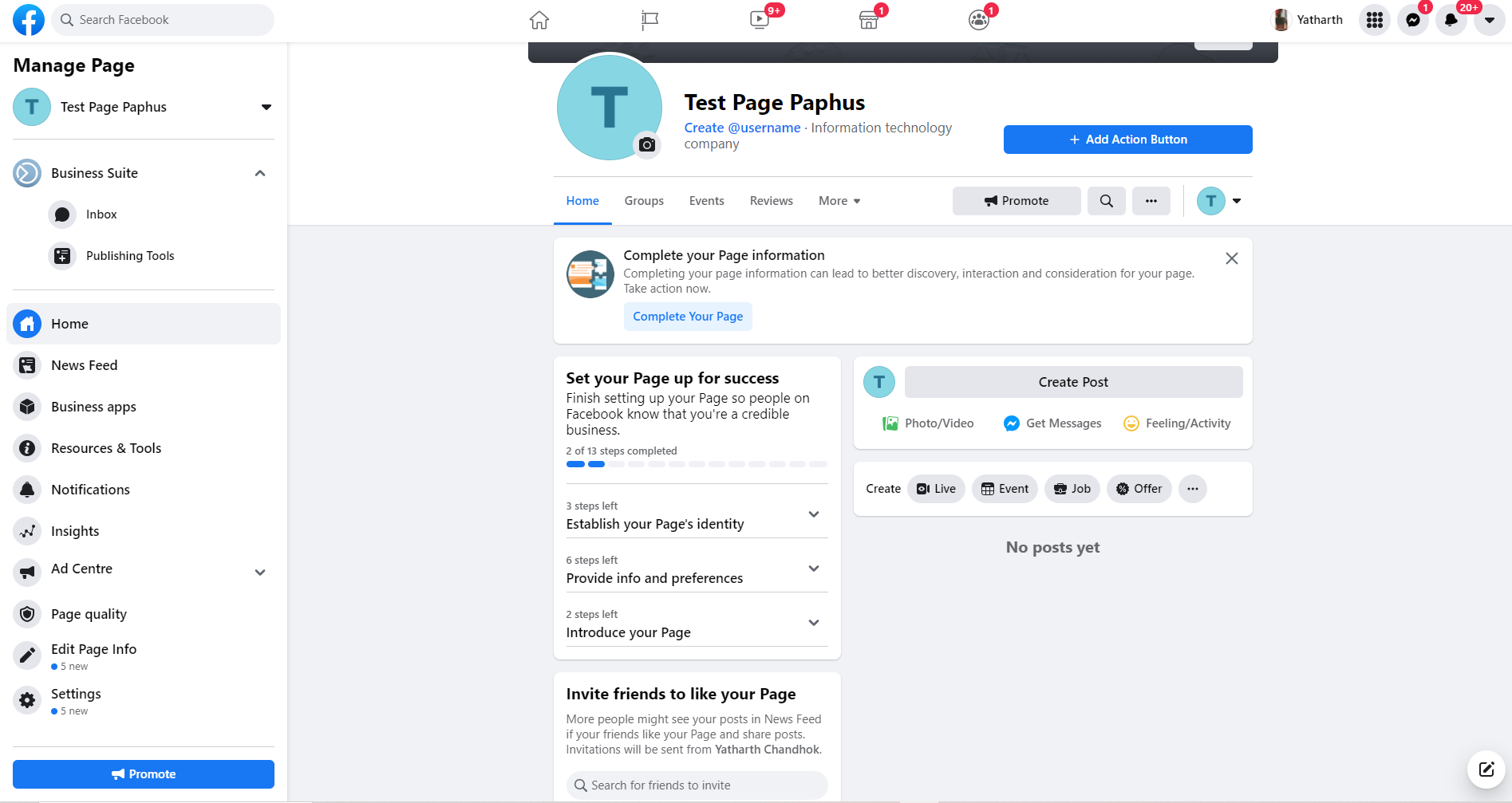Image resolution: width=1512 pixels, height=803 pixels.
Task: Click Complete Your Page button
Action: click(688, 317)
